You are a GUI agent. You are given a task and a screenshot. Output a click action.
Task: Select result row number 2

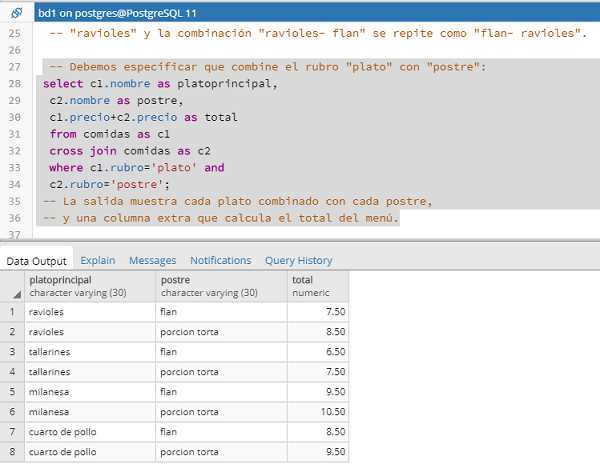click(12, 332)
